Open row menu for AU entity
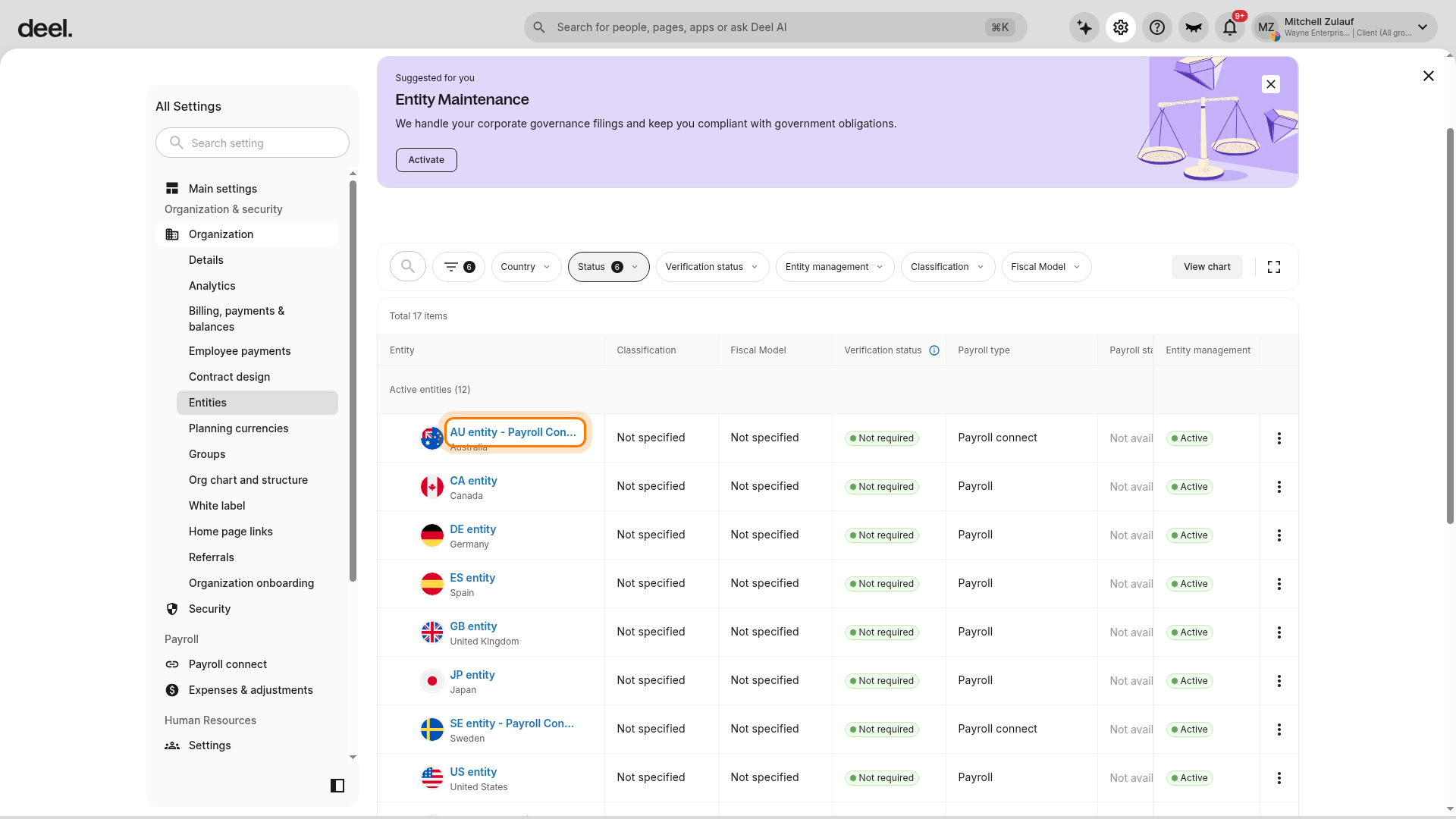1456x819 pixels. [1279, 438]
